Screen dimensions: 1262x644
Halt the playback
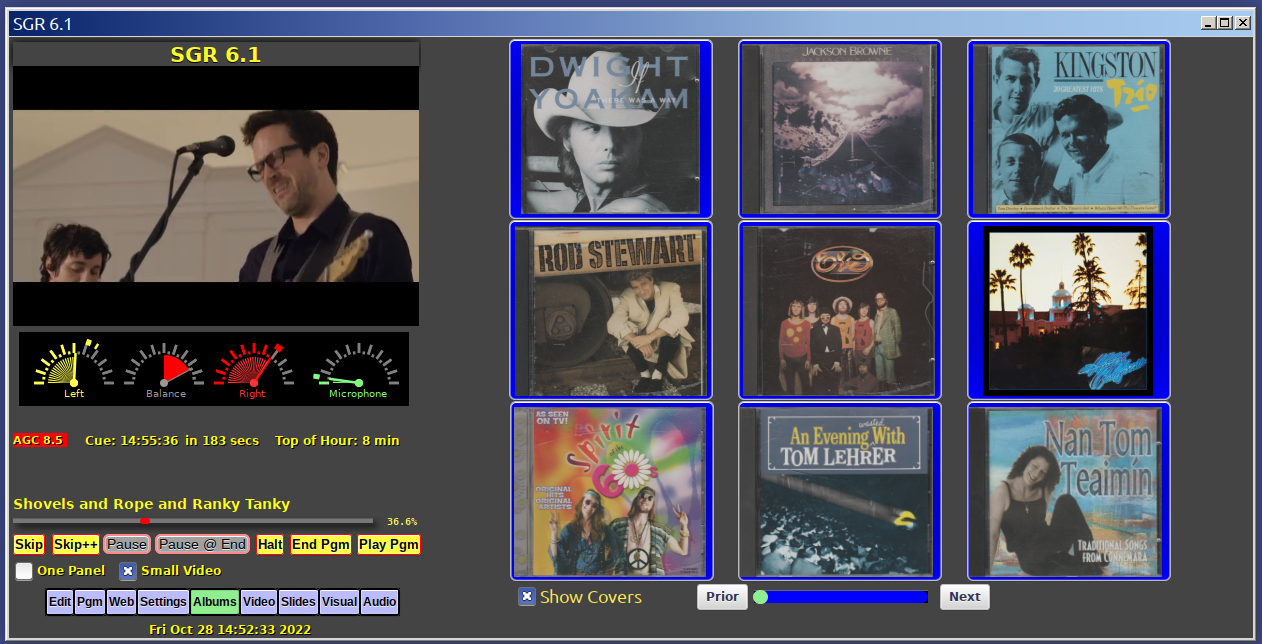tap(270, 545)
